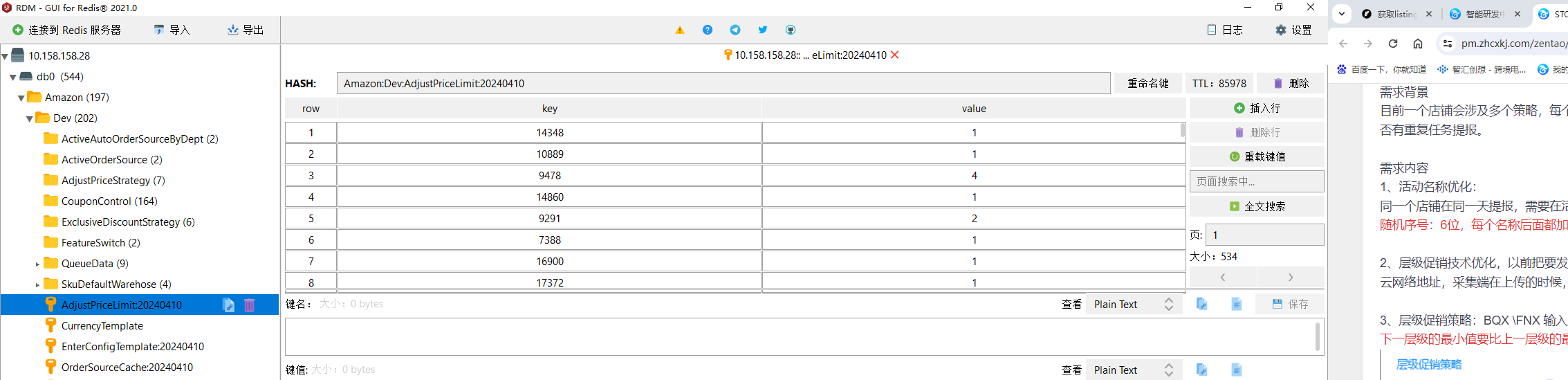This screenshot has width=1568, height=380.
Task: Click the value column header
Action: 974,108
